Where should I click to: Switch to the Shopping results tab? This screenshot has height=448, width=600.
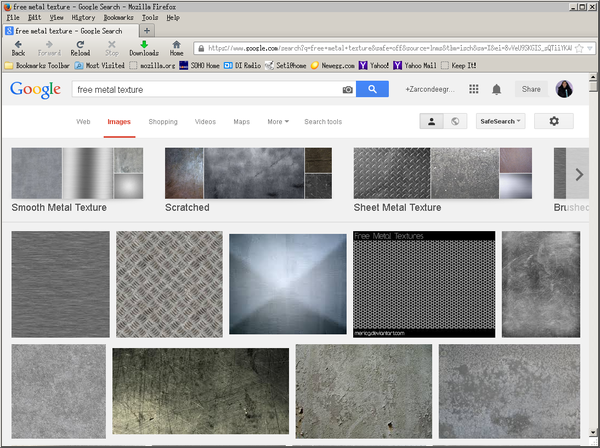[x=163, y=121]
